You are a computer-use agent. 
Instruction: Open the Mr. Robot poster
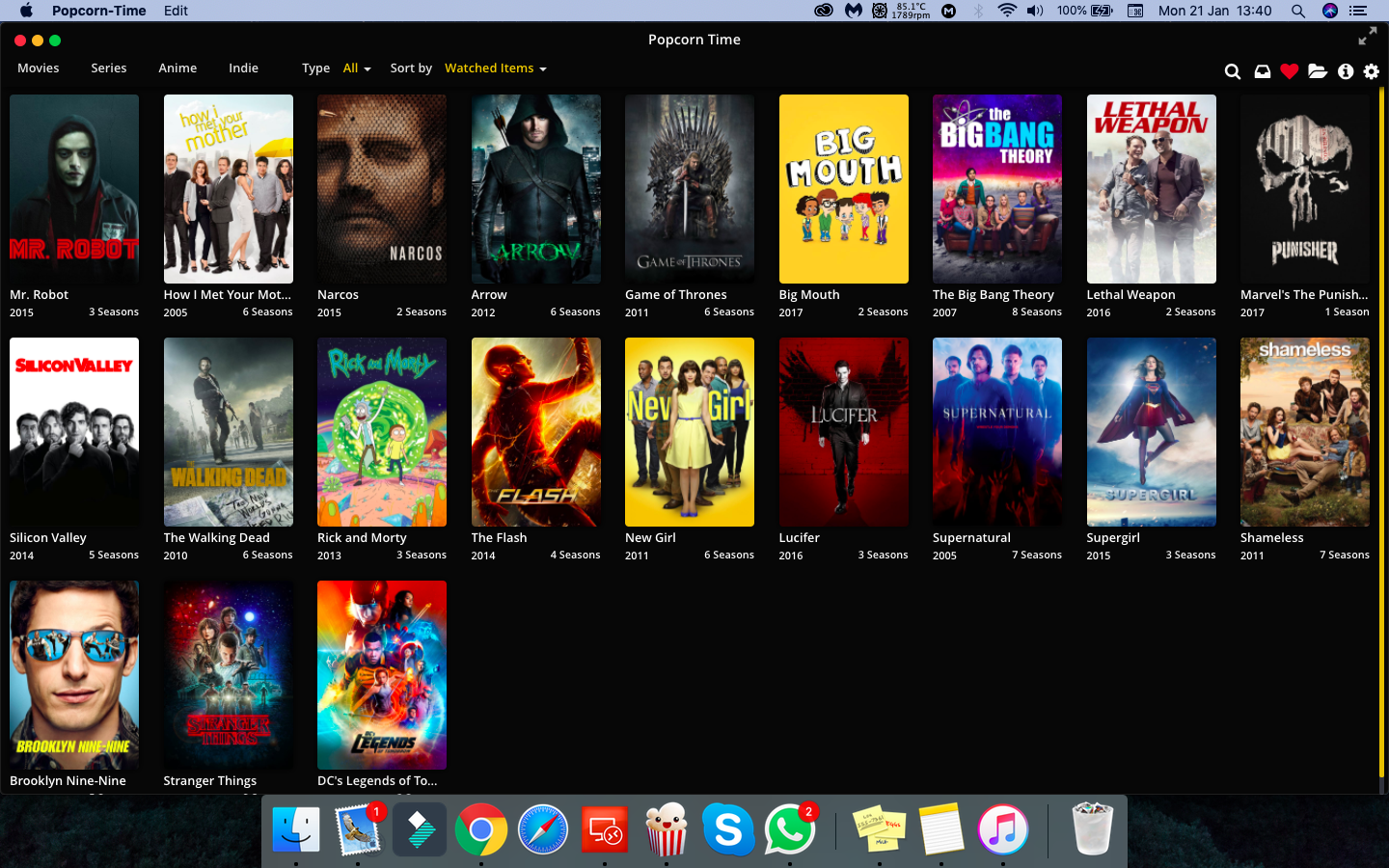click(x=74, y=189)
